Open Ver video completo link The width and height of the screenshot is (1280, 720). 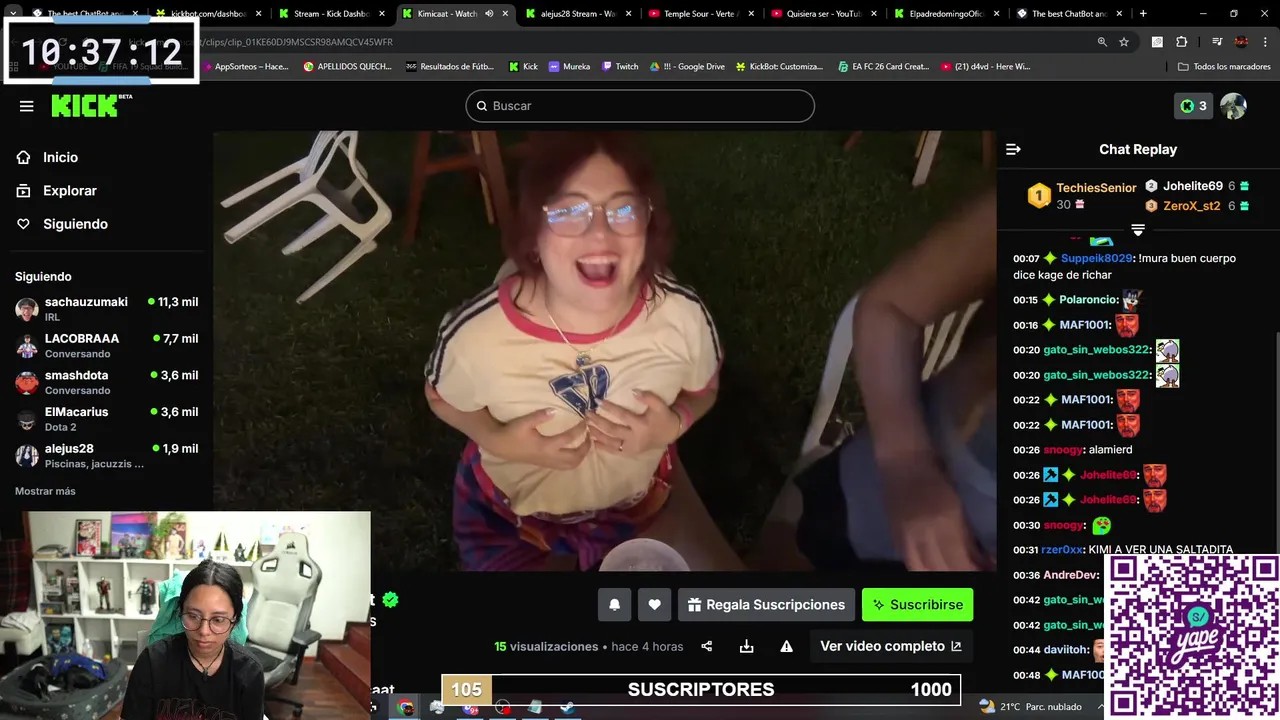pyautogui.click(x=891, y=646)
